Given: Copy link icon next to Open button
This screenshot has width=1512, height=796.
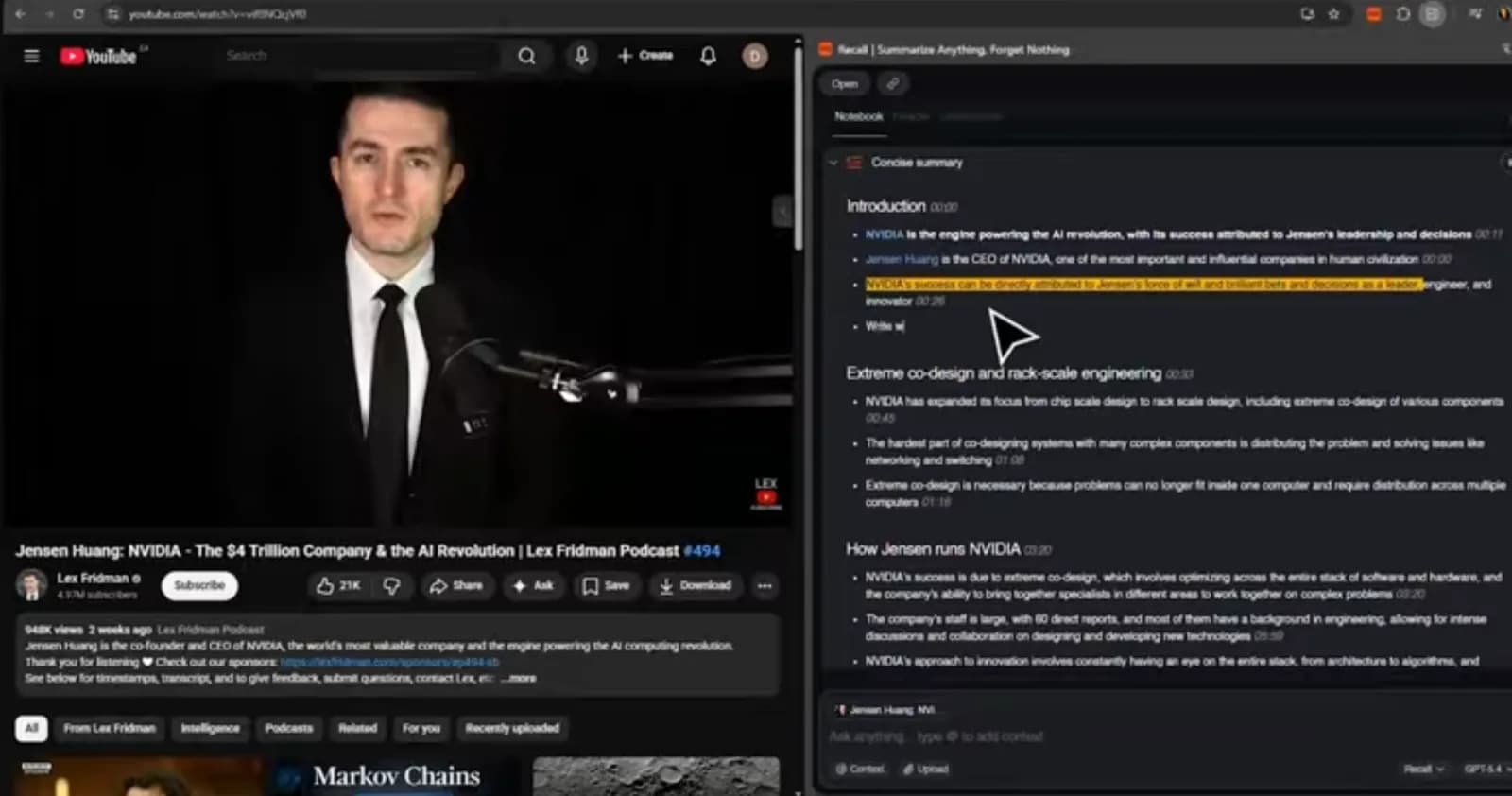Looking at the screenshot, I should [x=892, y=84].
